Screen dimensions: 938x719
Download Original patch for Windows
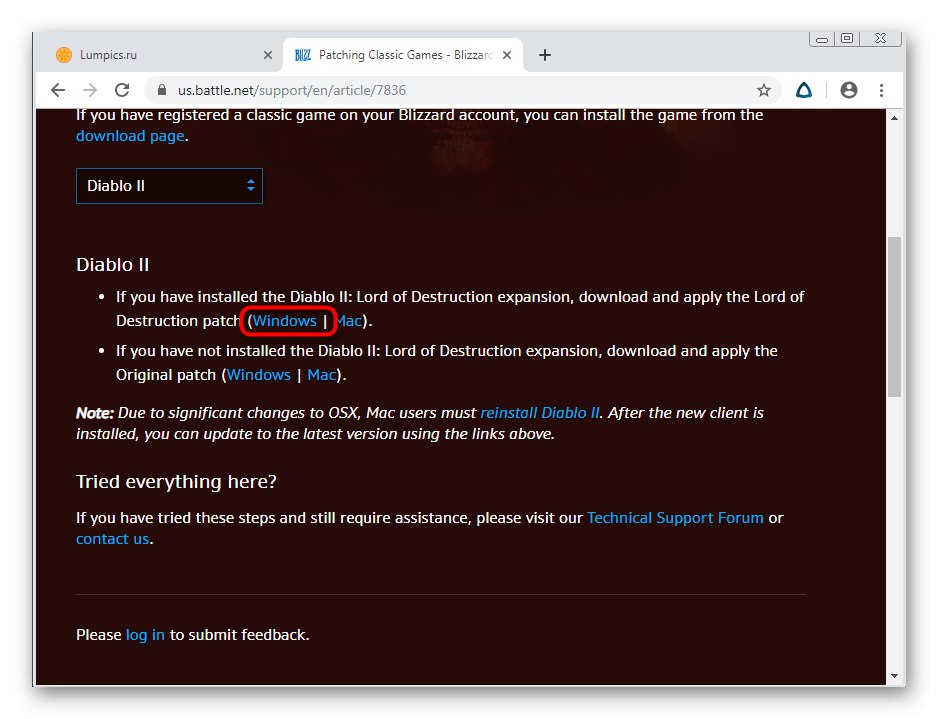[258, 375]
